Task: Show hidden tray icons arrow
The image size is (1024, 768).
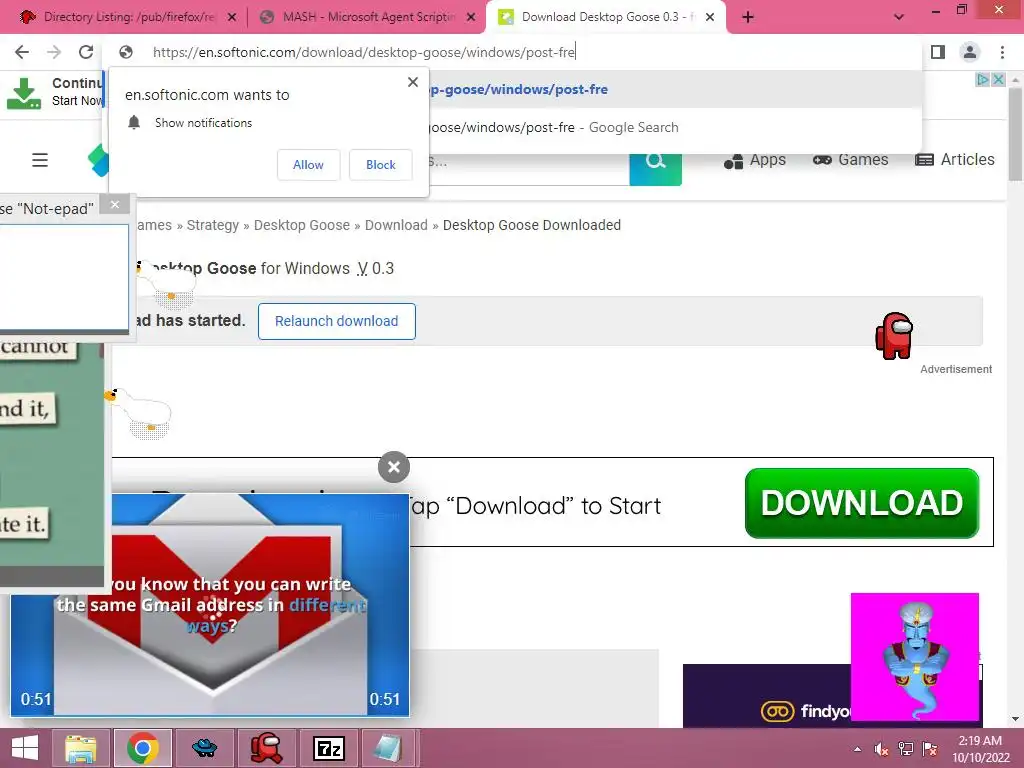Action: click(x=857, y=749)
